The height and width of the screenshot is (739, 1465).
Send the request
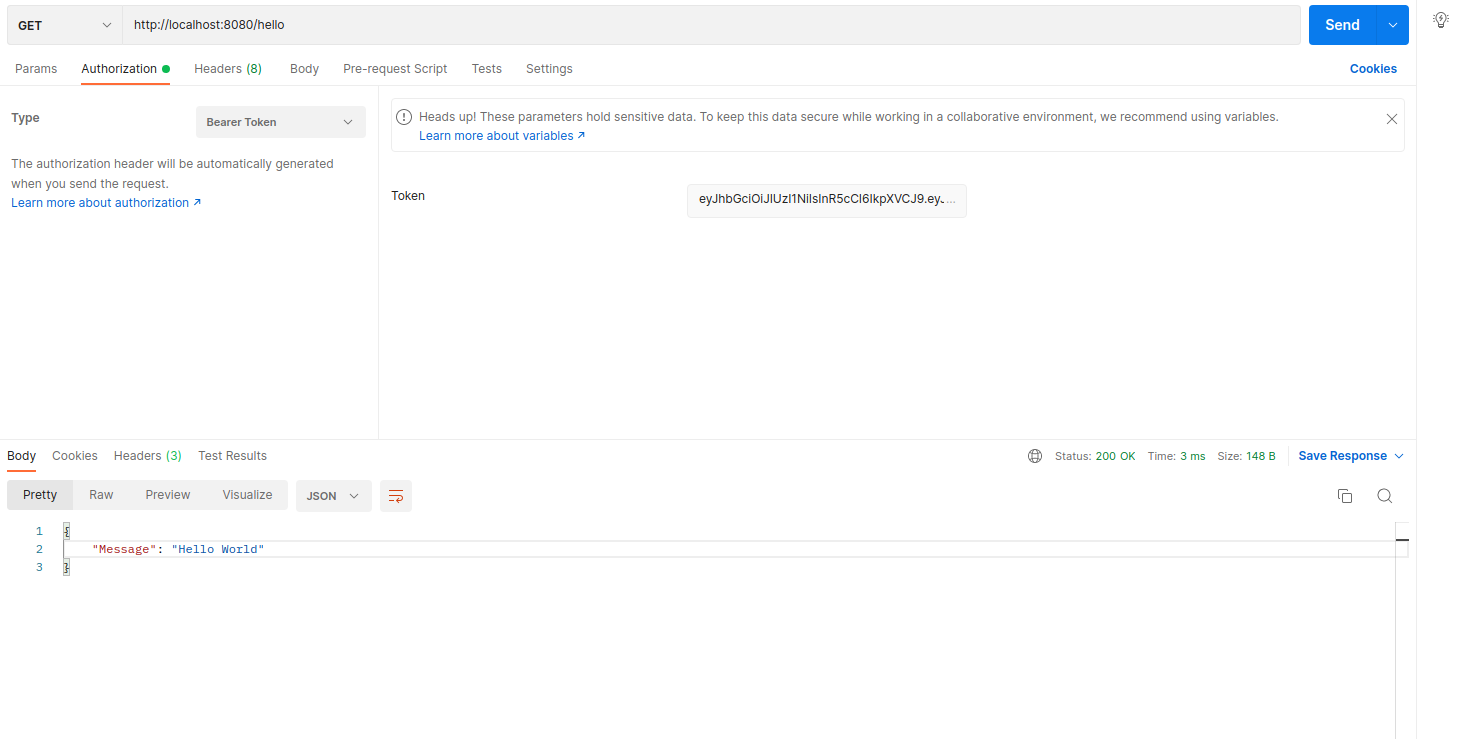(1341, 24)
